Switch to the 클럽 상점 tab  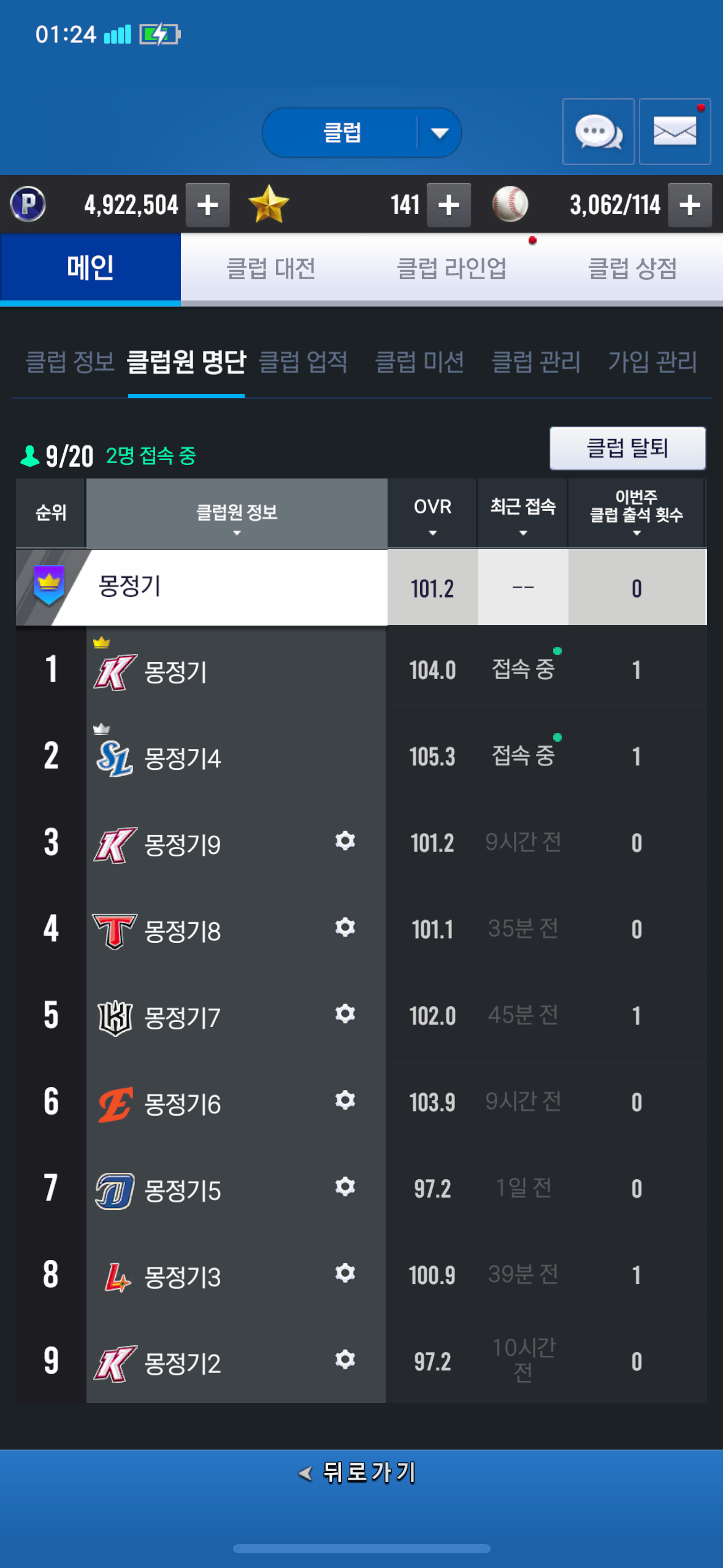pyautogui.click(x=632, y=269)
